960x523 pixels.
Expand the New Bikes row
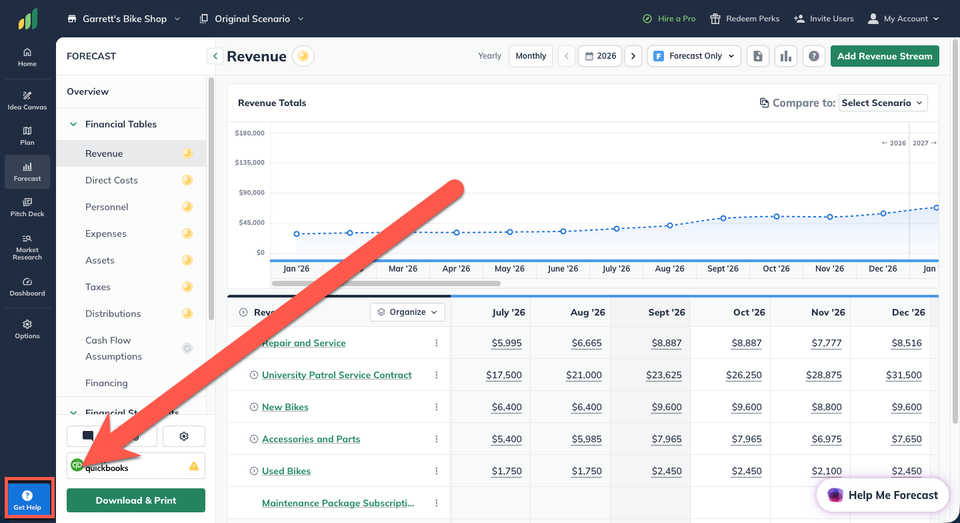point(253,407)
